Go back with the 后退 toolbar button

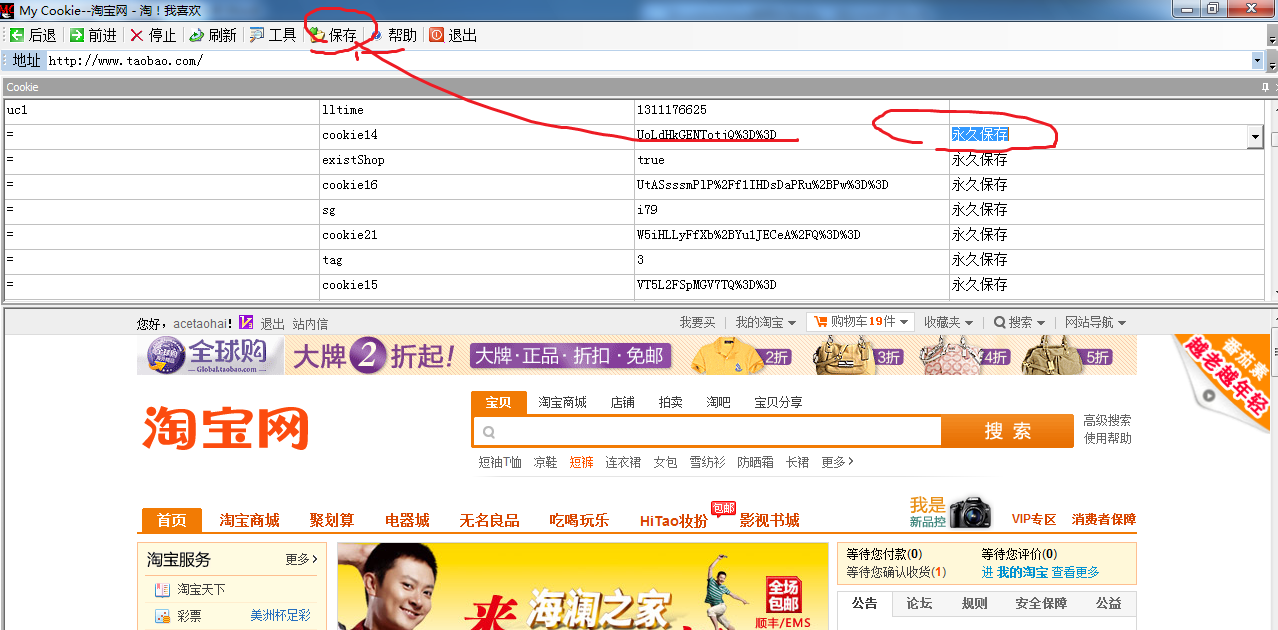click(x=33, y=35)
